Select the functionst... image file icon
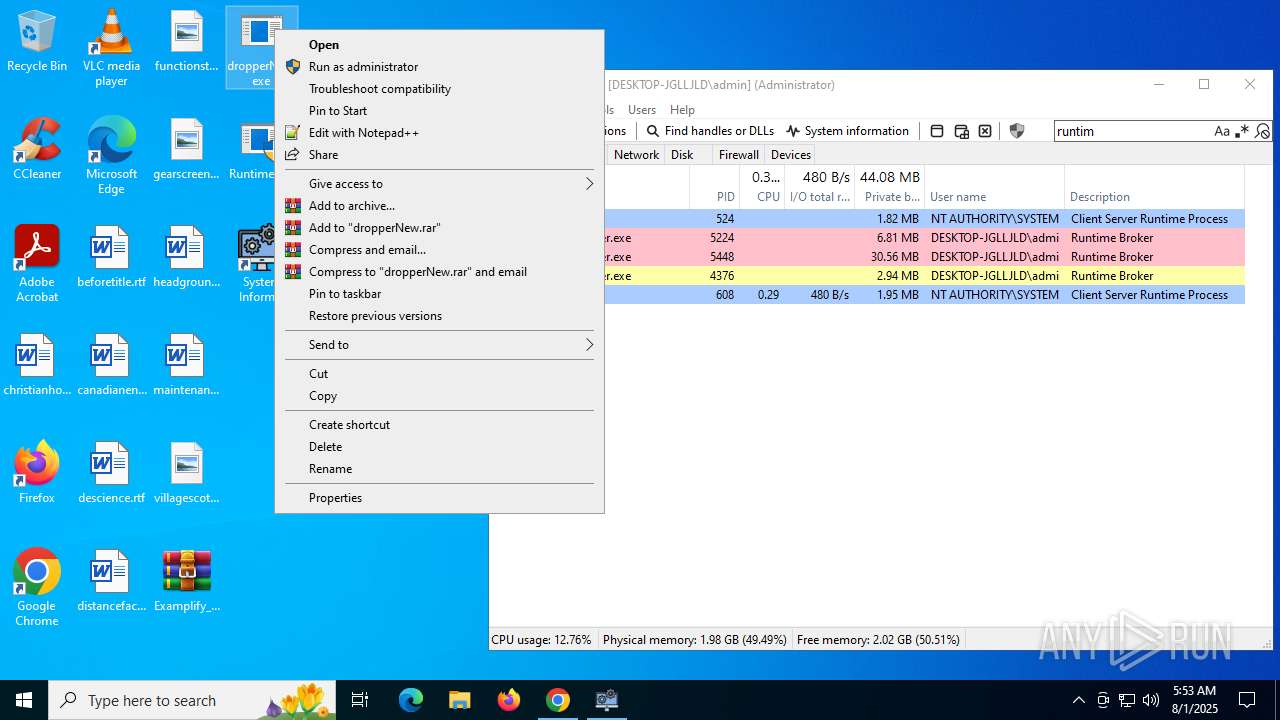Image resolution: width=1280 pixels, height=720 pixels. pos(187,42)
